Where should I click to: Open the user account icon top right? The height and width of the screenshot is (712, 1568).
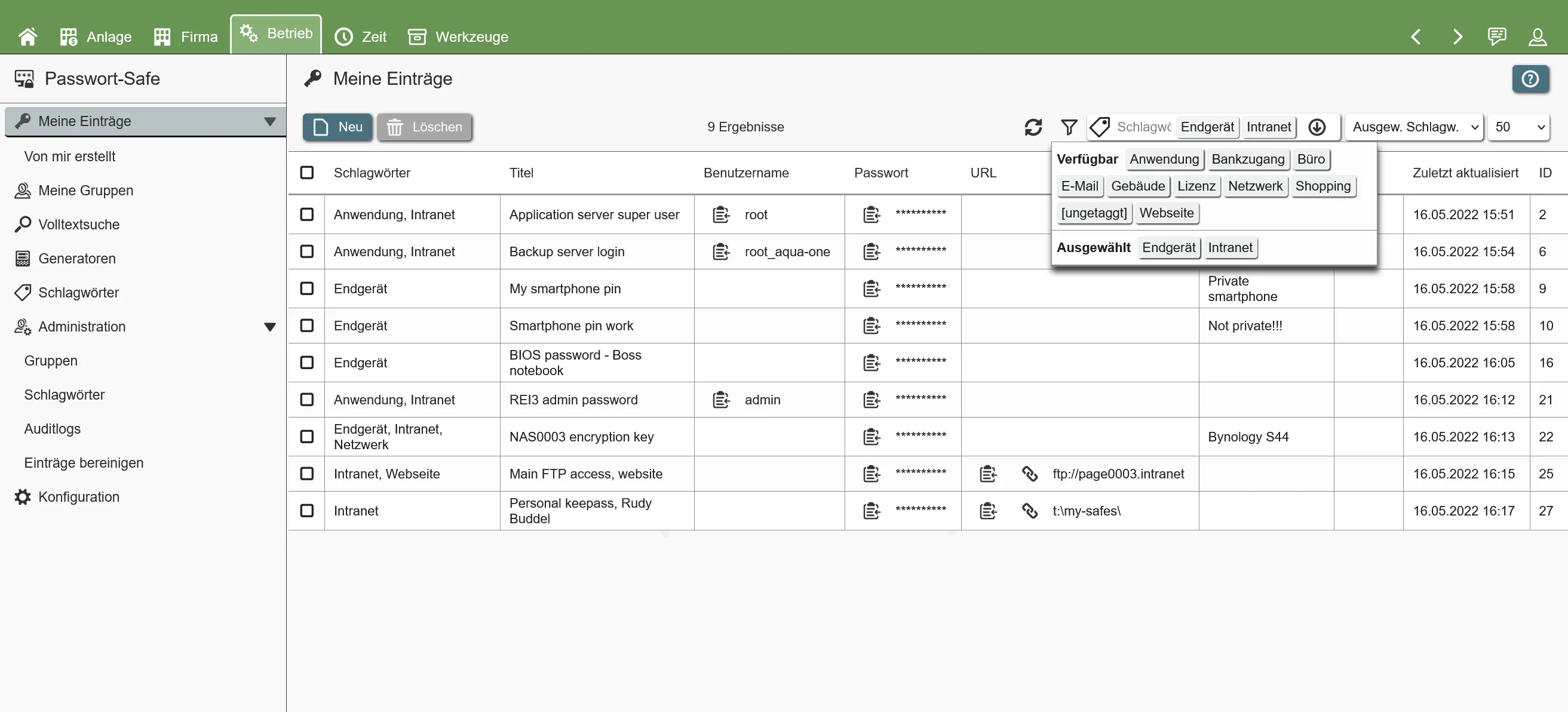pos(1538,36)
